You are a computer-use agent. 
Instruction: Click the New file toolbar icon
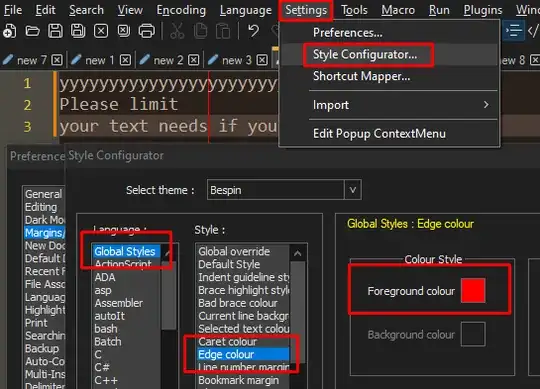pos(10,31)
